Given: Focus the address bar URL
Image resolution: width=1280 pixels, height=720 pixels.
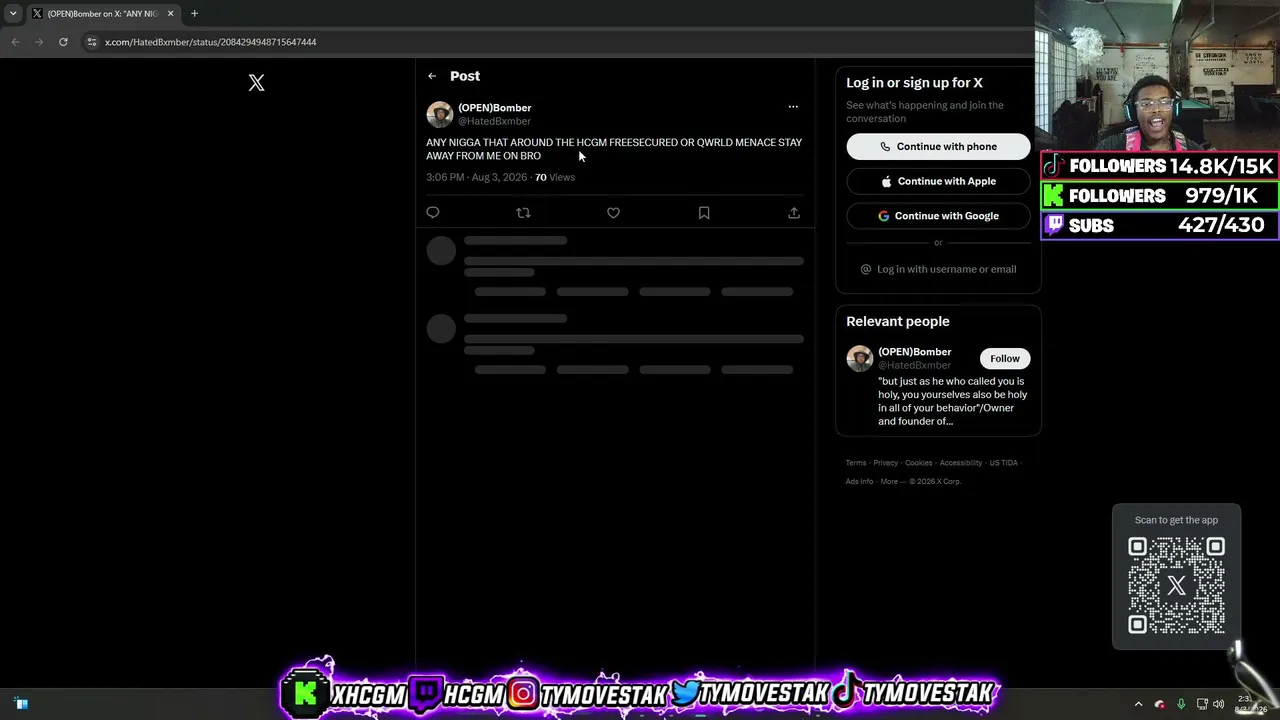Looking at the screenshot, I should click(x=210, y=42).
